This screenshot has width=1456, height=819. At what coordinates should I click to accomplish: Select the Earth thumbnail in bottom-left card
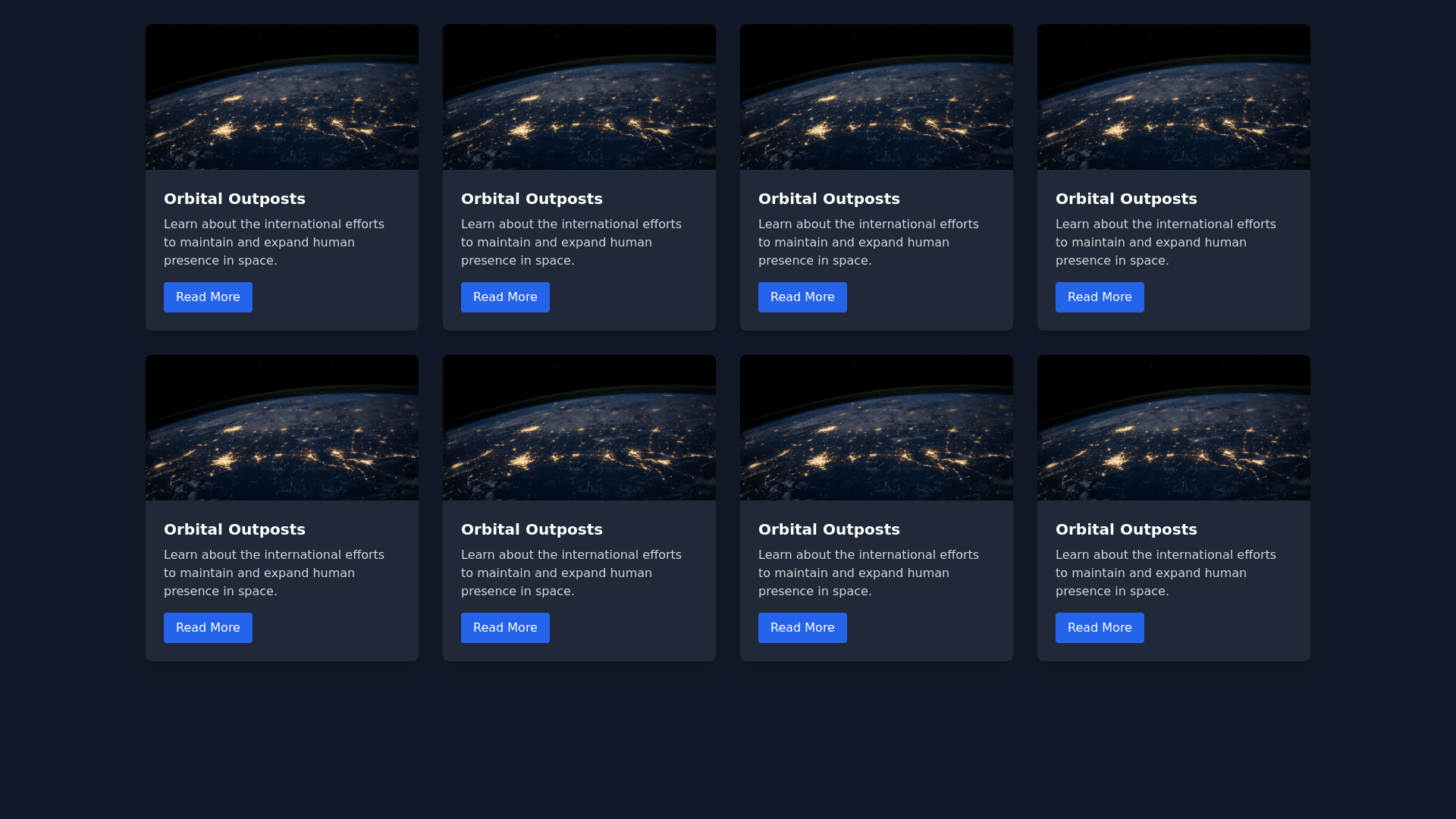(282, 428)
